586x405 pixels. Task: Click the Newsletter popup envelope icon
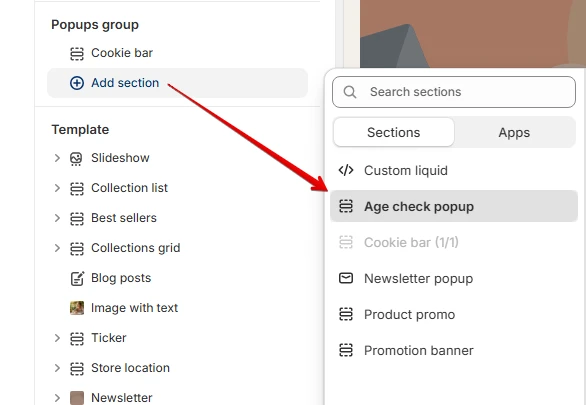[x=346, y=278]
